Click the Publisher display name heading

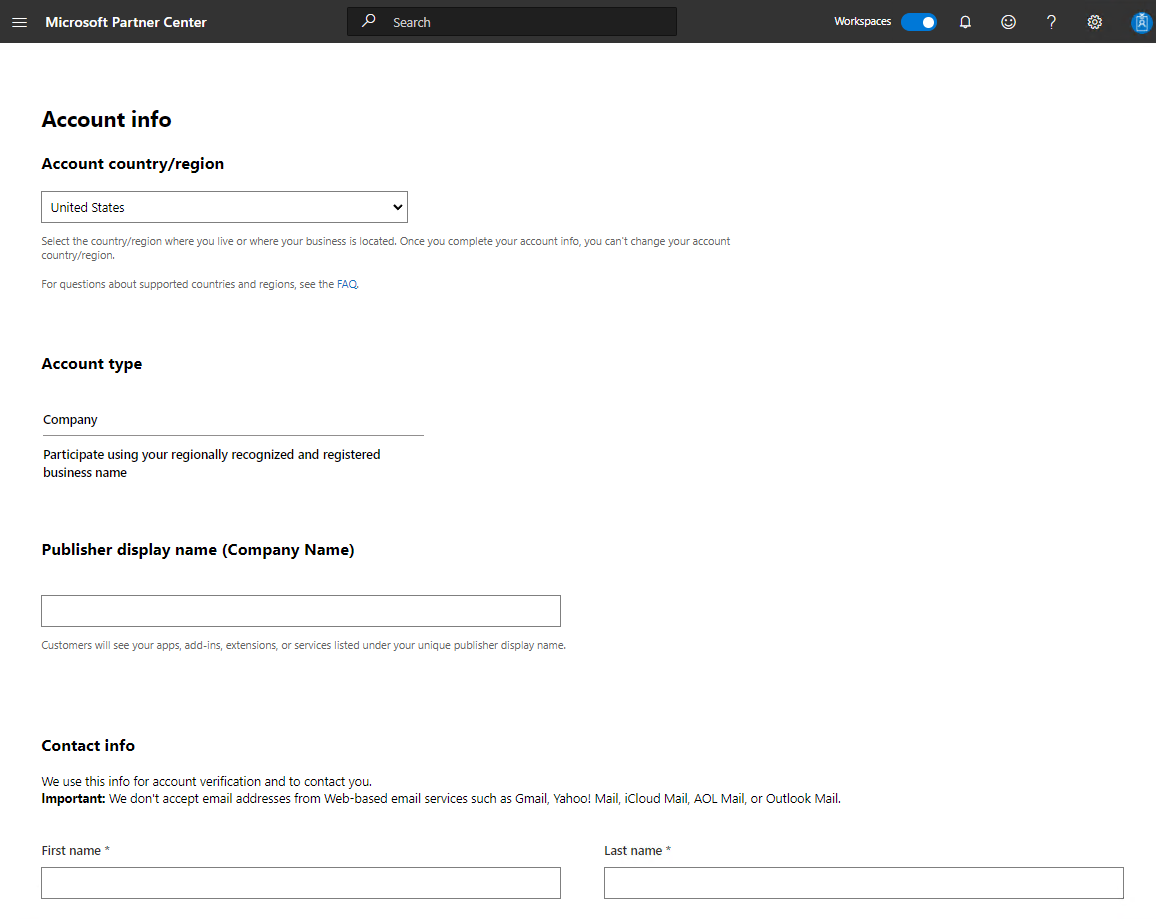[x=198, y=550]
